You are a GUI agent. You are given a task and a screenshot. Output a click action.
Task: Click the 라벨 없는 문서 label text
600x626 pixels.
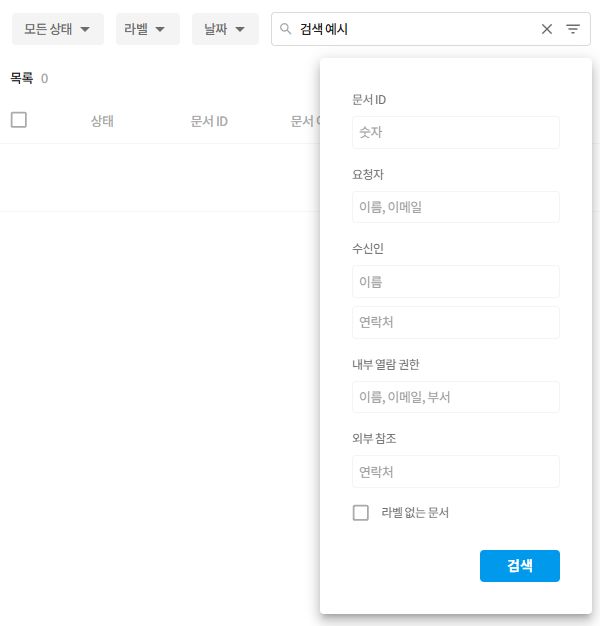click(x=415, y=513)
